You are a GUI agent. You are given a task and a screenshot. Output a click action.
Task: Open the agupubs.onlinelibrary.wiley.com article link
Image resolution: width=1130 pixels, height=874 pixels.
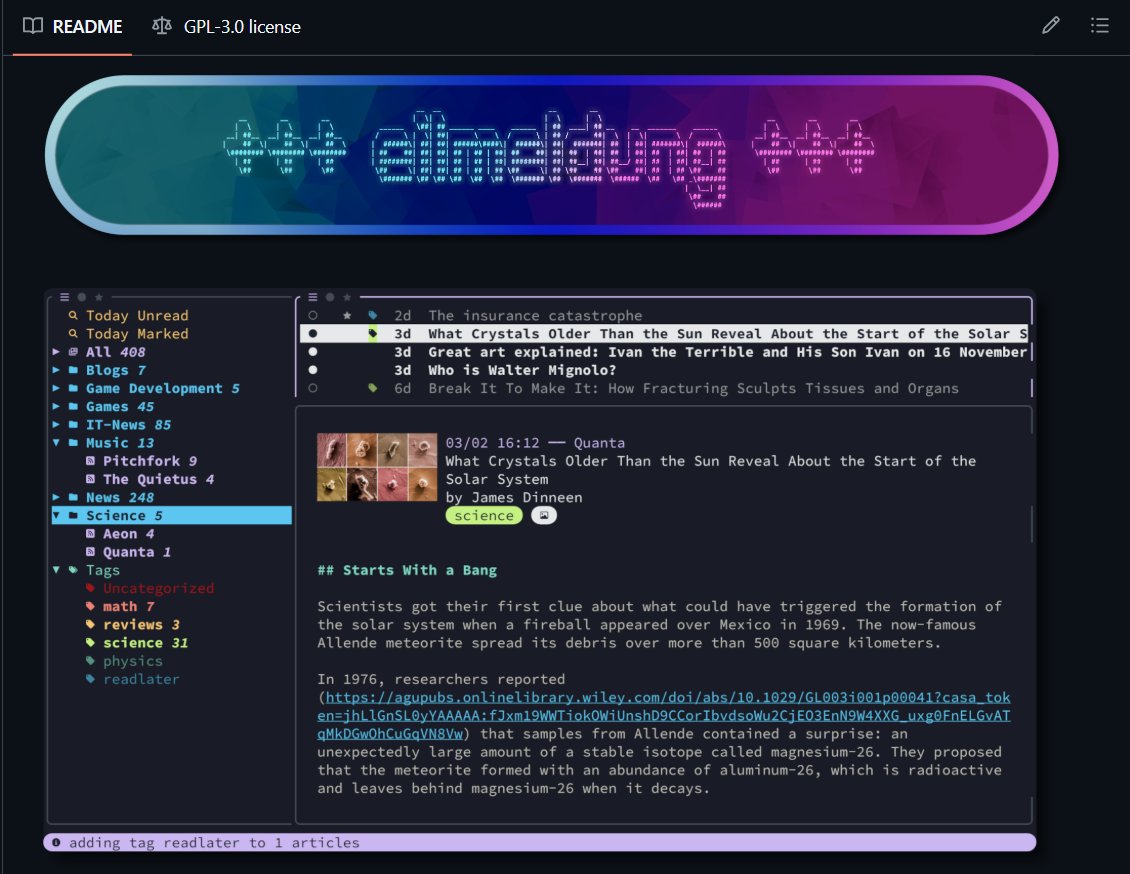(660, 697)
